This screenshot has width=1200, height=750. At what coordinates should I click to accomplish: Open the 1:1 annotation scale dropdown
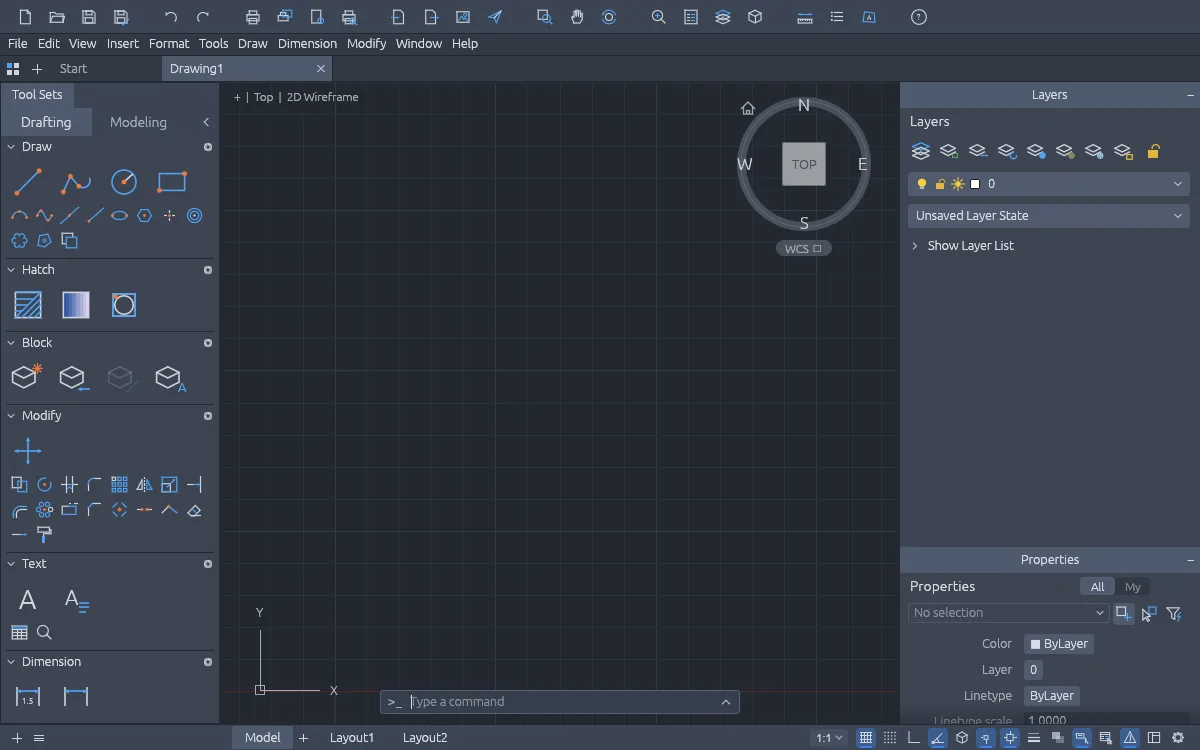point(830,738)
